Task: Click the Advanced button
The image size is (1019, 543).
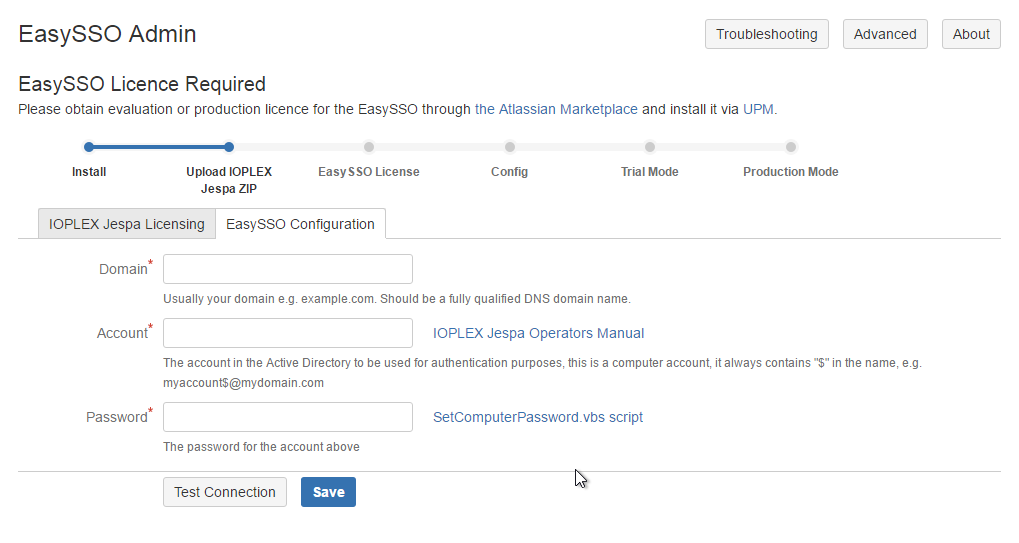Action: 885,34
